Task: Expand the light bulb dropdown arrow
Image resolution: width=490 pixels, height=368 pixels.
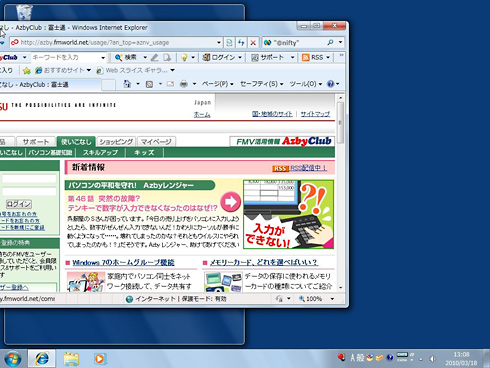Action: click(x=193, y=58)
